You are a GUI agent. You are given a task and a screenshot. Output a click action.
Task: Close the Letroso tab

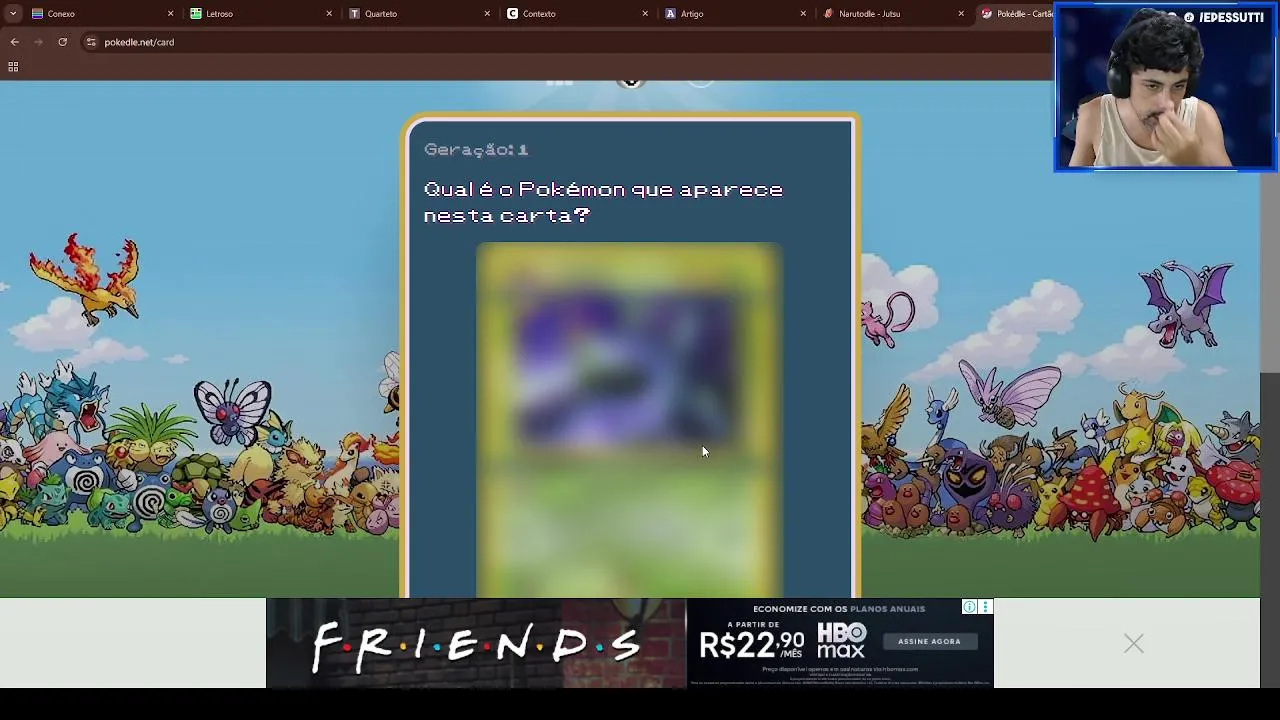pos(329,14)
